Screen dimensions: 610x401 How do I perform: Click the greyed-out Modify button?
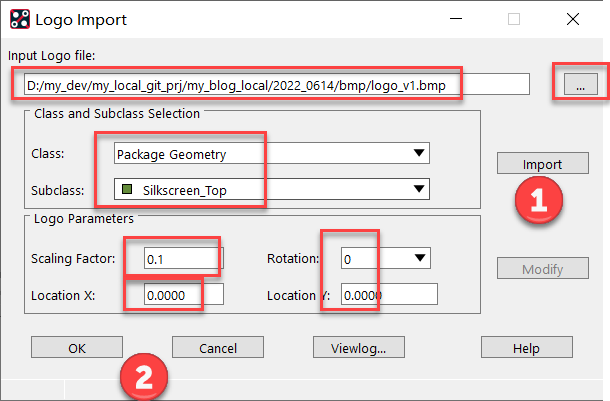[542, 269]
